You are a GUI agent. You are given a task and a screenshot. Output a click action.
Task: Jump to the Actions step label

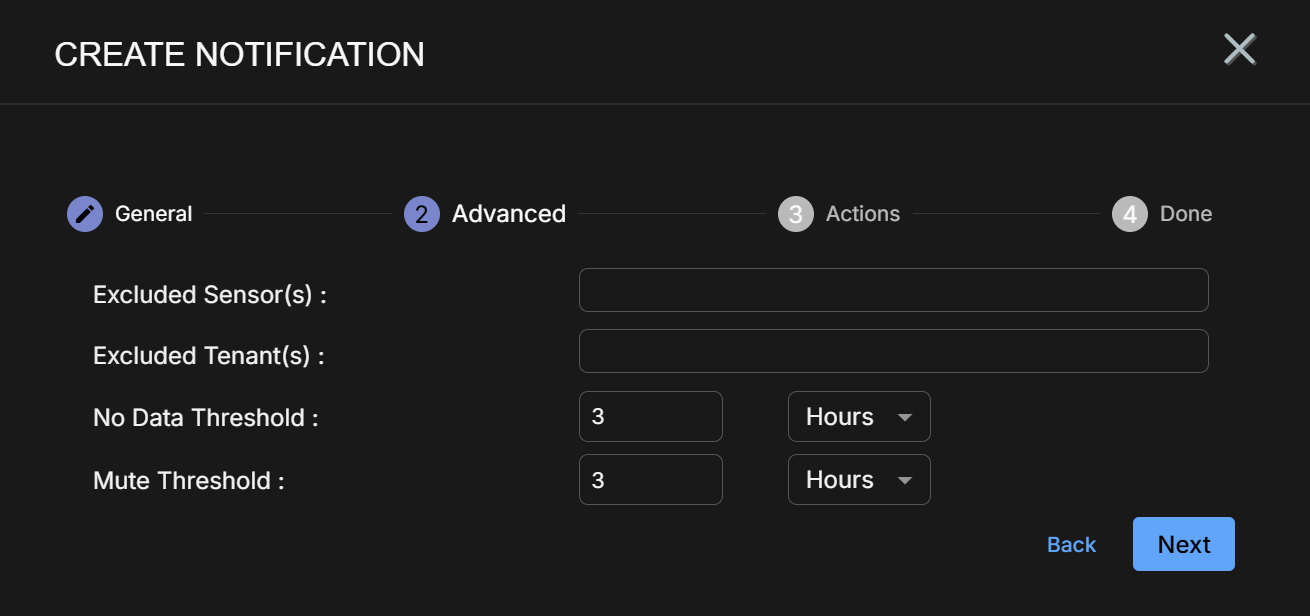click(x=862, y=214)
